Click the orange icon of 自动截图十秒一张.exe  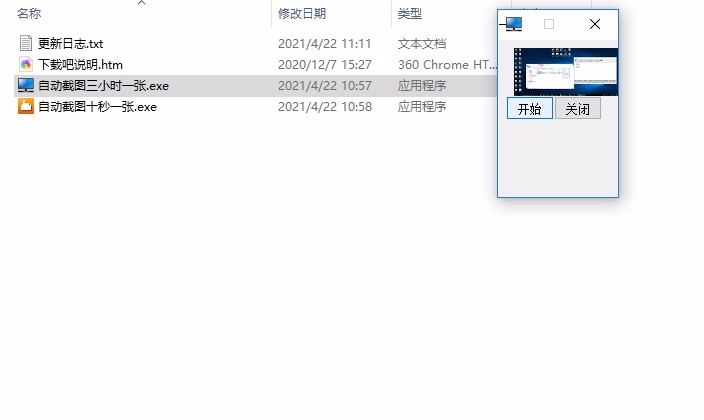click(26, 106)
